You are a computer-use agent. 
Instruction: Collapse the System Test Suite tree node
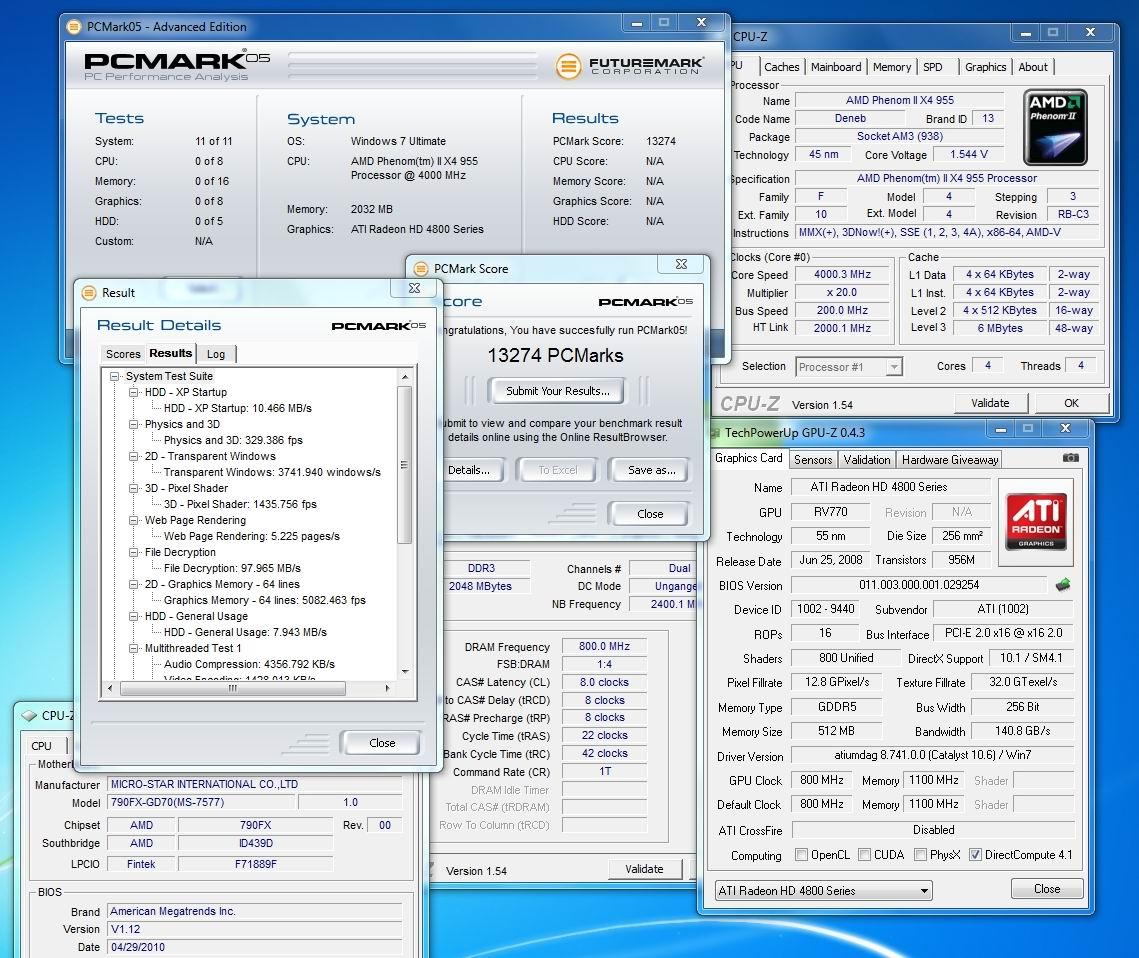(115, 376)
